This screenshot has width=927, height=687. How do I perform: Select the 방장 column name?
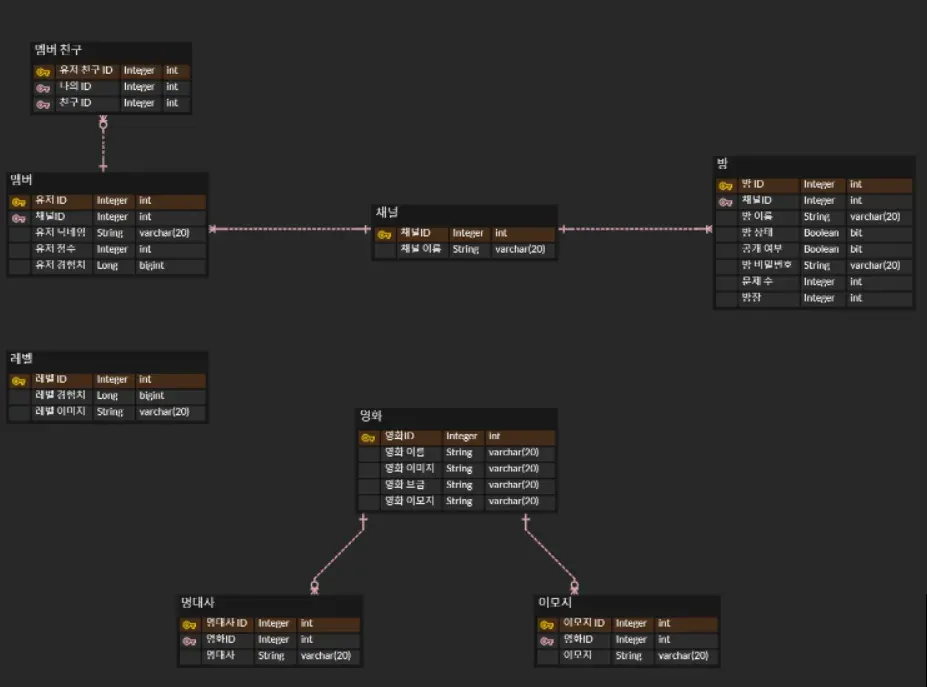point(751,298)
